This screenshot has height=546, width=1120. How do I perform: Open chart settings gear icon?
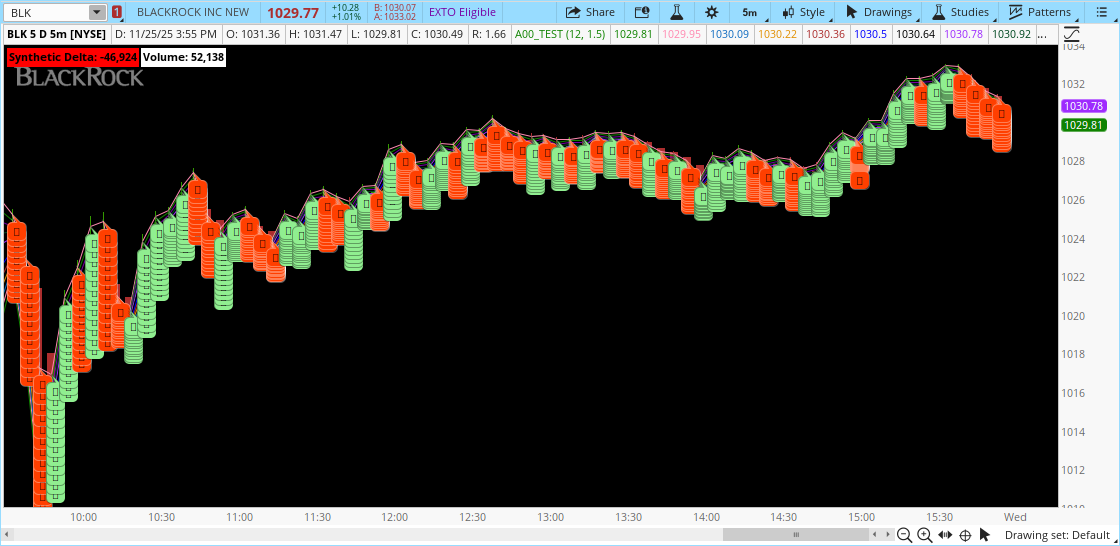(711, 12)
